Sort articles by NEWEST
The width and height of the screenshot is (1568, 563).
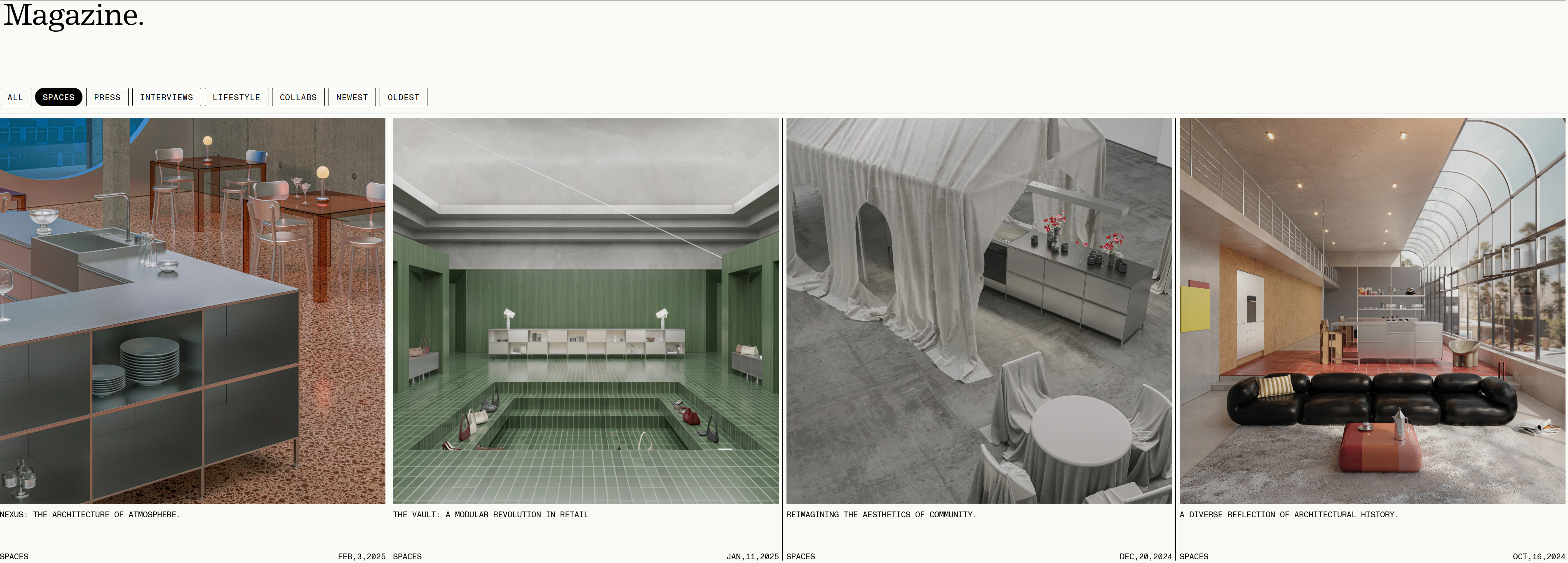(352, 97)
